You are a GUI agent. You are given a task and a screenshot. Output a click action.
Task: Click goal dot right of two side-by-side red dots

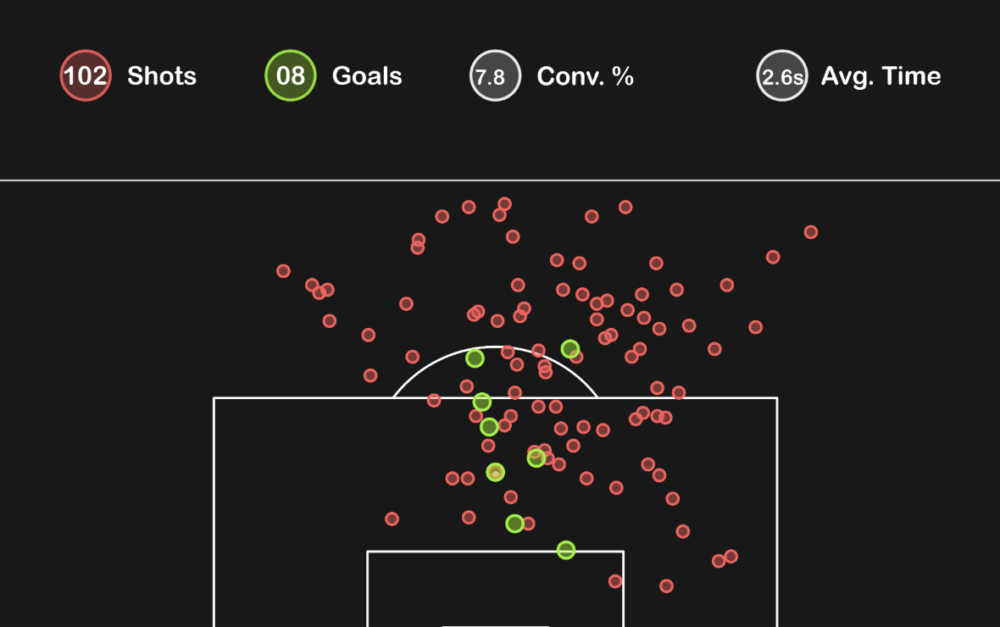(x=496, y=472)
